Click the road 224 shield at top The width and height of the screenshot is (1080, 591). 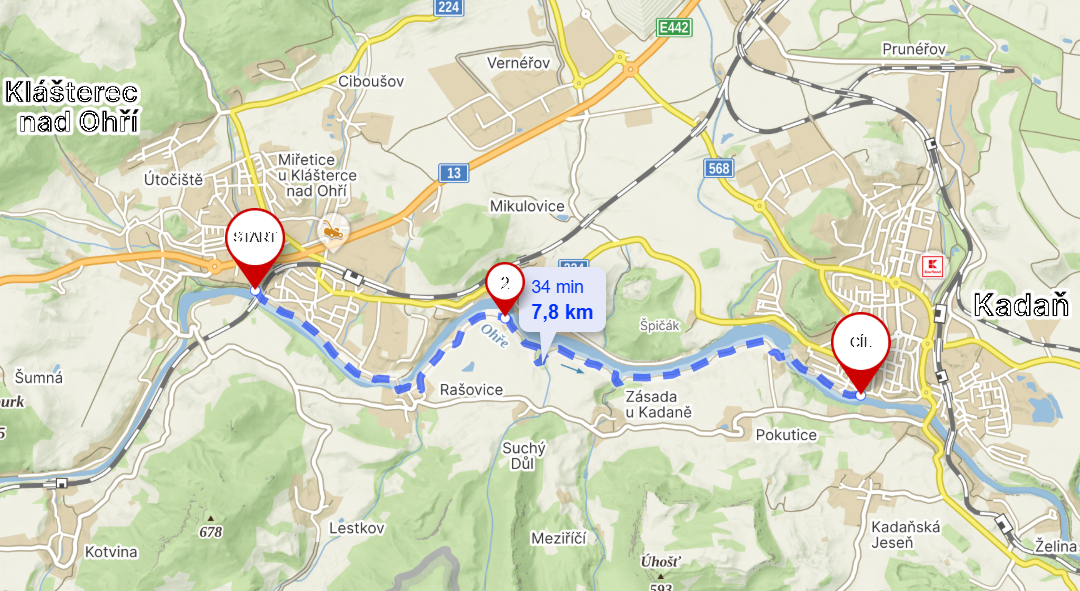(448, 7)
